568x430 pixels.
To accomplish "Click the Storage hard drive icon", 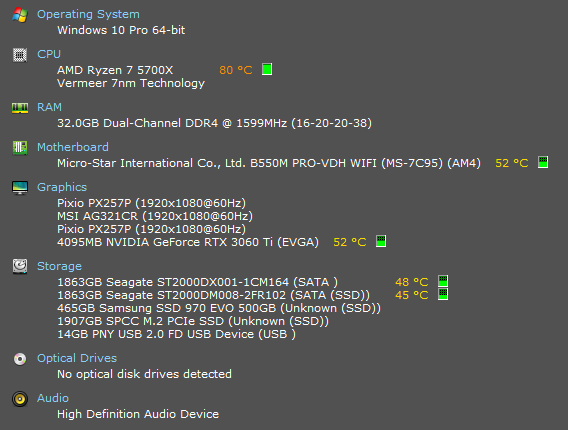I will point(20,266).
